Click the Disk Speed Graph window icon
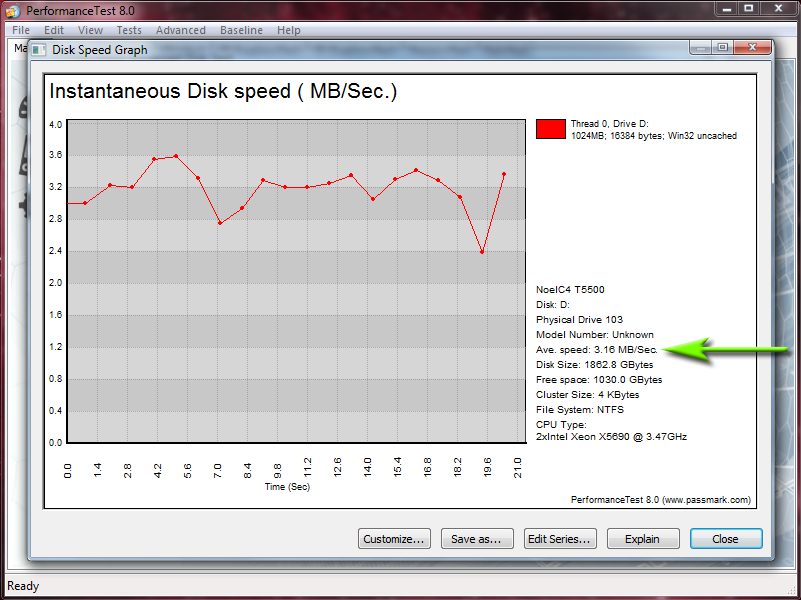 click(39, 50)
